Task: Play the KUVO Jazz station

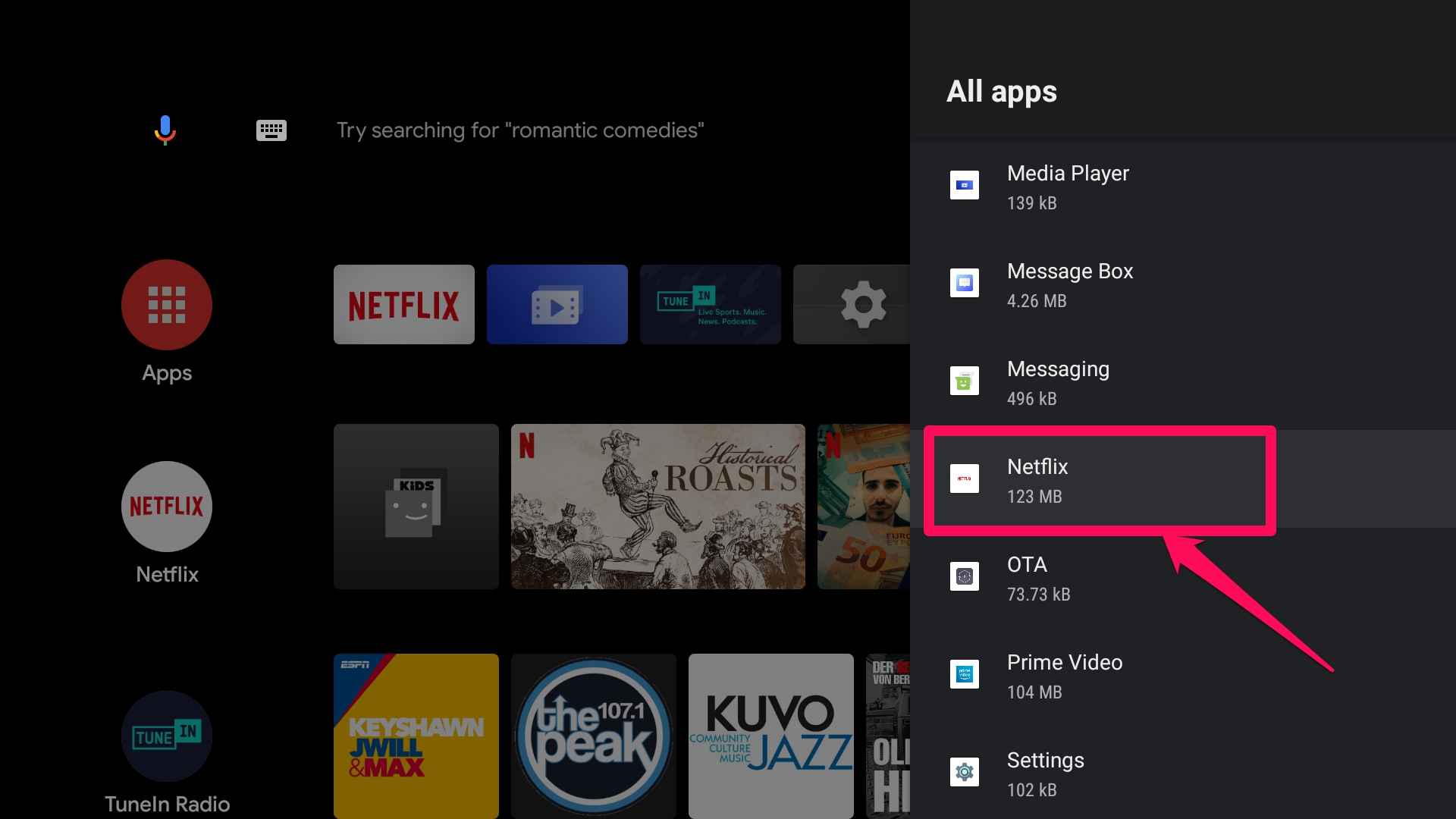Action: tap(771, 736)
